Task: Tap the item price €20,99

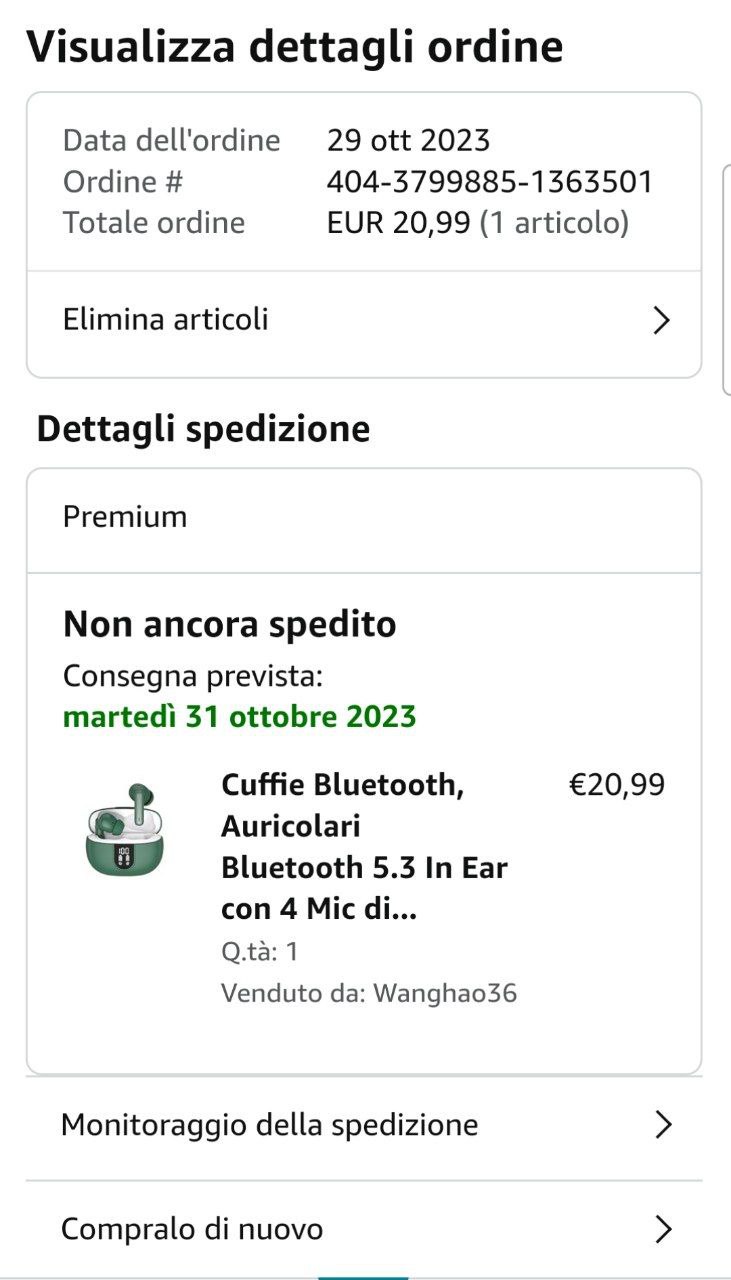Action: (616, 785)
